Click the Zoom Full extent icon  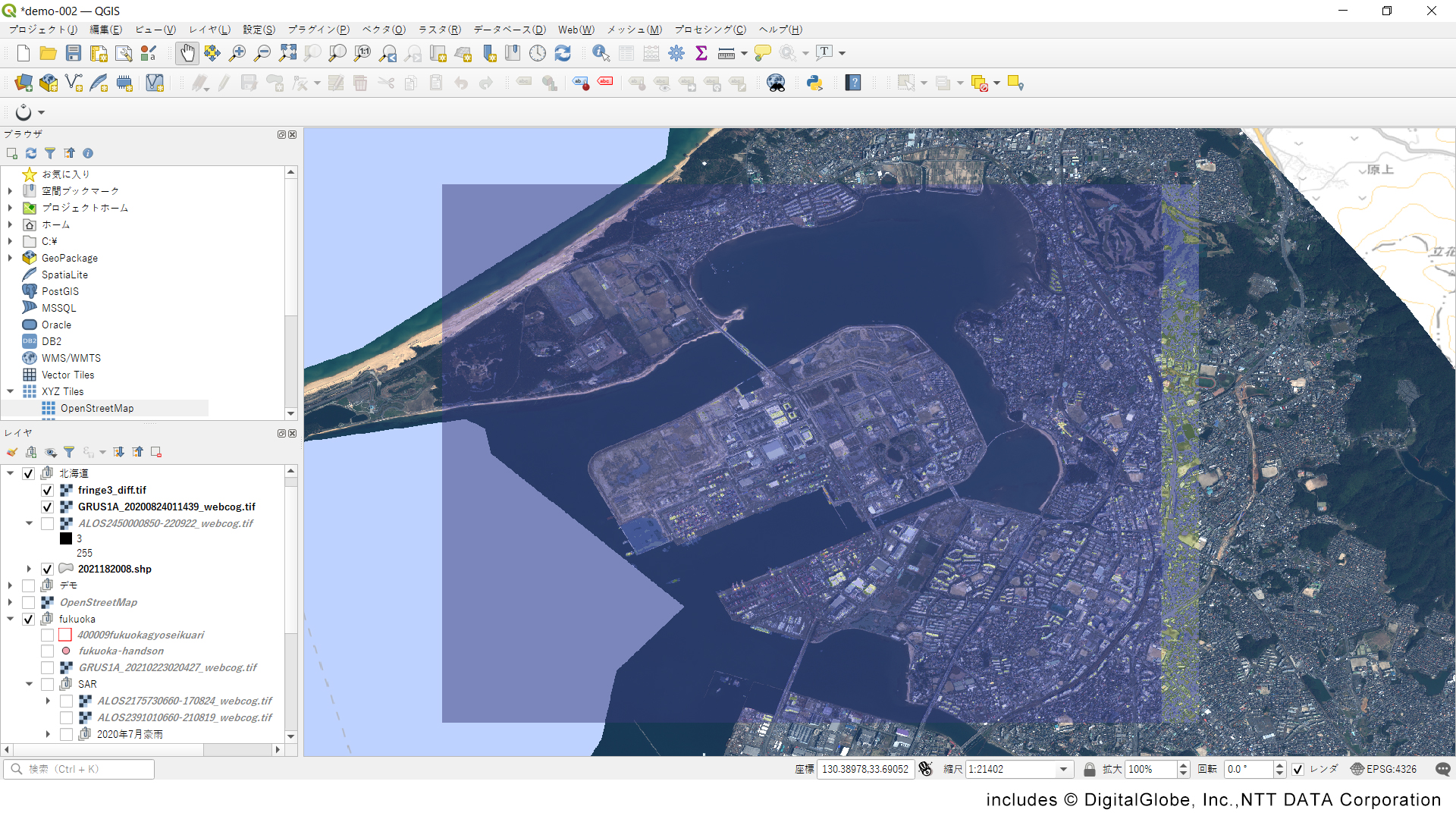287,53
